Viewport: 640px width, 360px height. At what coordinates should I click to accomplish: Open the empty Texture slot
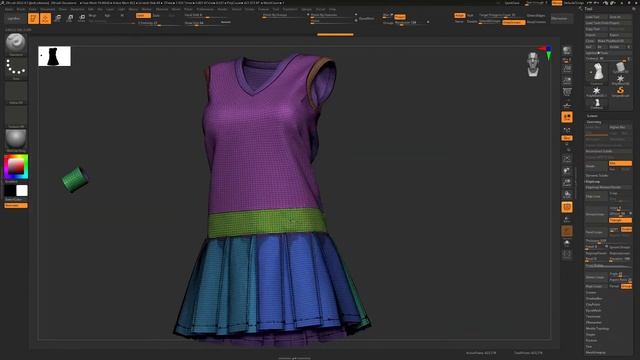(x=16, y=116)
